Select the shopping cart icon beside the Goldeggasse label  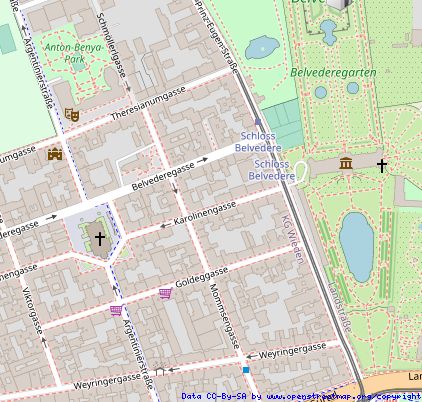click(166, 294)
